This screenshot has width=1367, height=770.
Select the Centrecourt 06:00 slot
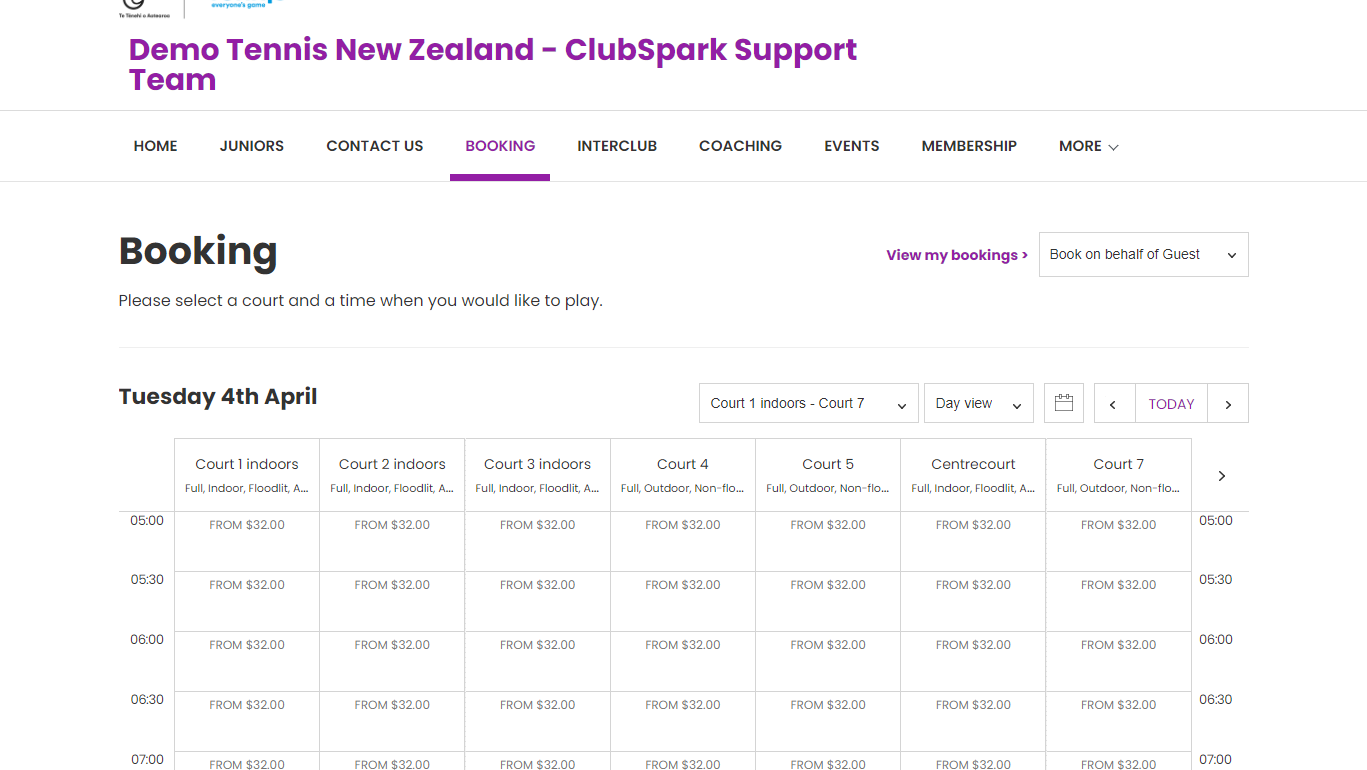(x=973, y=661)
